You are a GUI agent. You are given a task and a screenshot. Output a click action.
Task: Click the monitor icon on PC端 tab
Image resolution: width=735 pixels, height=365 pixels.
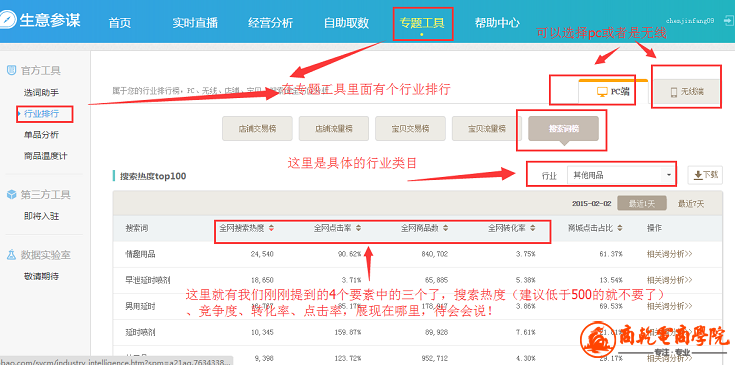click(602, 92)
